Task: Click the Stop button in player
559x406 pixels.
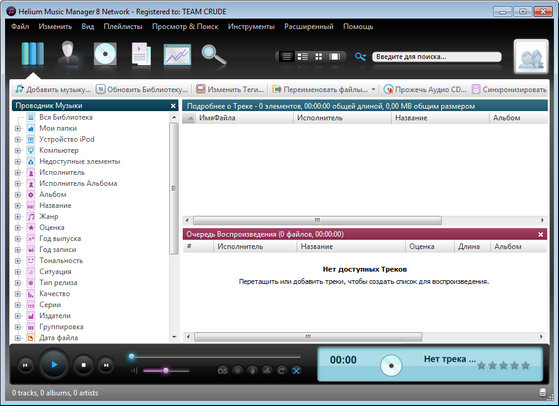Action: [x=83, y=365]
